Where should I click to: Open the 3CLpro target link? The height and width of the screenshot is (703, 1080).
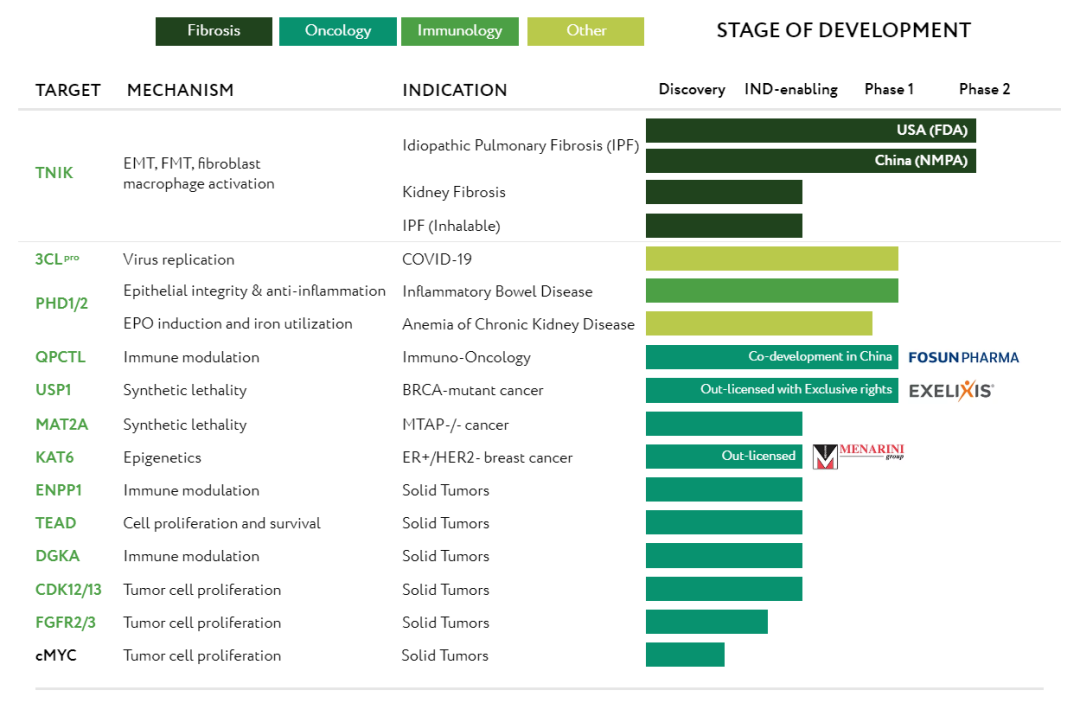[x=57, y=259]
